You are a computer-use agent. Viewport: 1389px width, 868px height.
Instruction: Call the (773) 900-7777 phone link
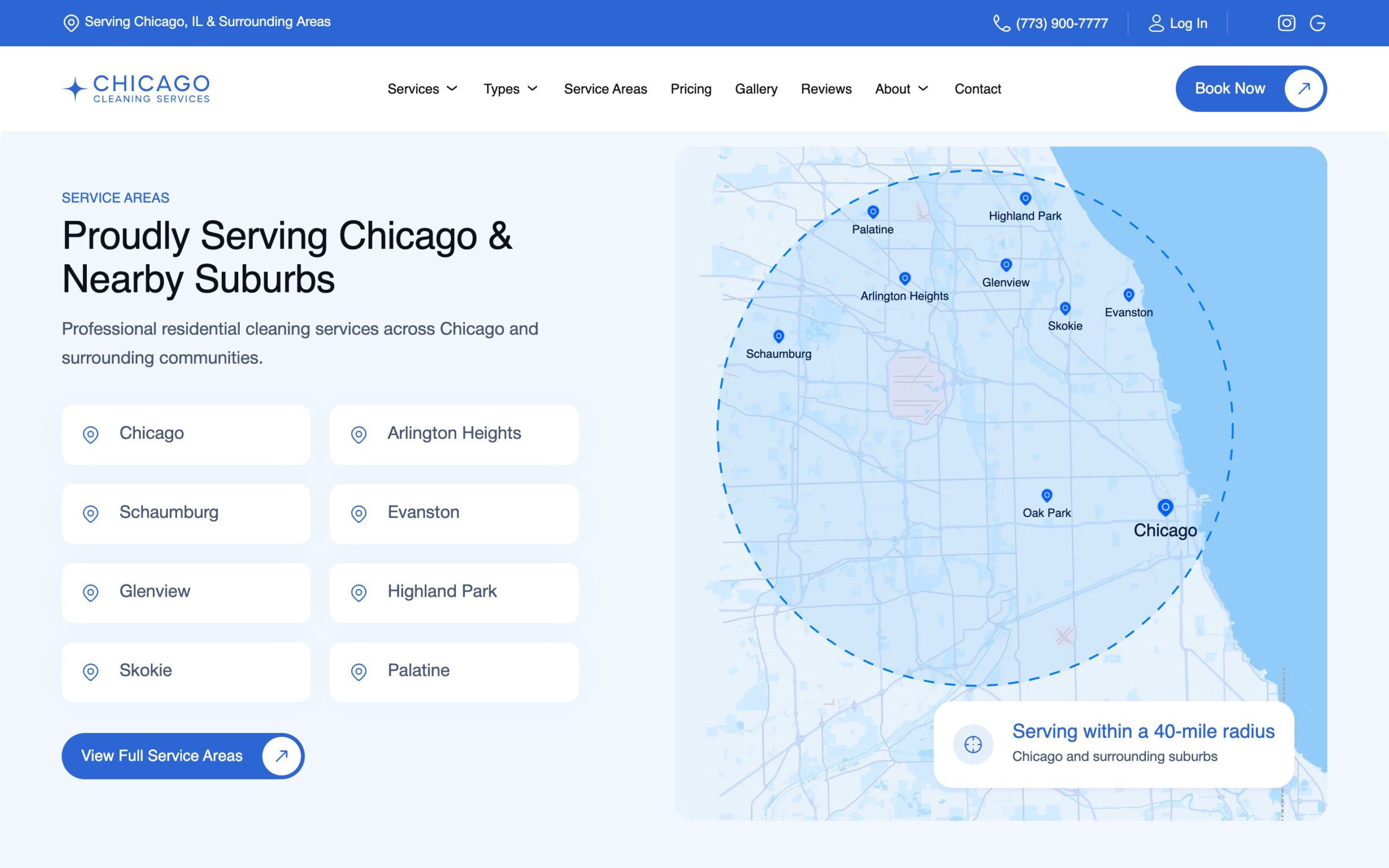1062,23
